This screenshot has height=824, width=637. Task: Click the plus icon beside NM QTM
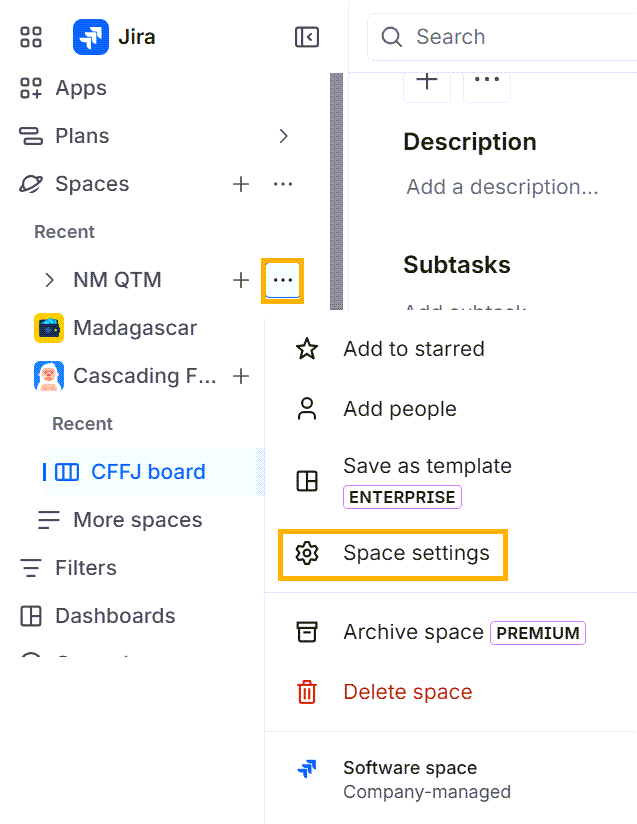241,280
